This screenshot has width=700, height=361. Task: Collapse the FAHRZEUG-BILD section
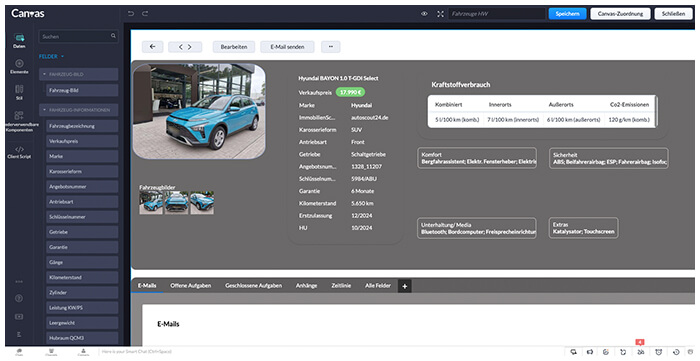coord(79,74)
